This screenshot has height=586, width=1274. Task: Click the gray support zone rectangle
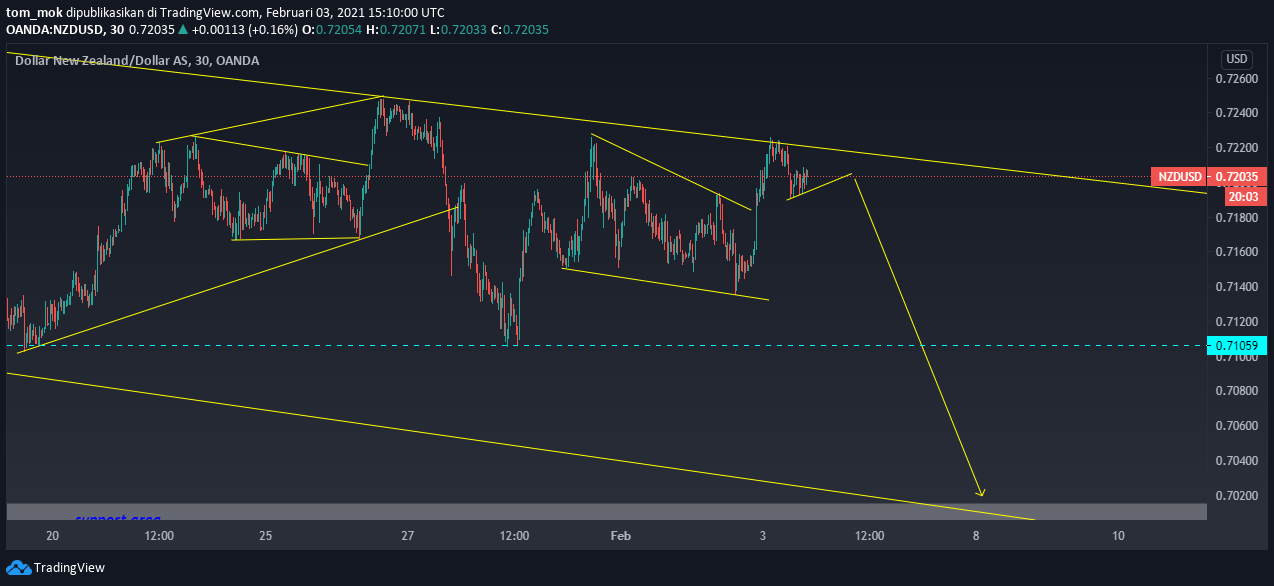click(x=606, y=512)
